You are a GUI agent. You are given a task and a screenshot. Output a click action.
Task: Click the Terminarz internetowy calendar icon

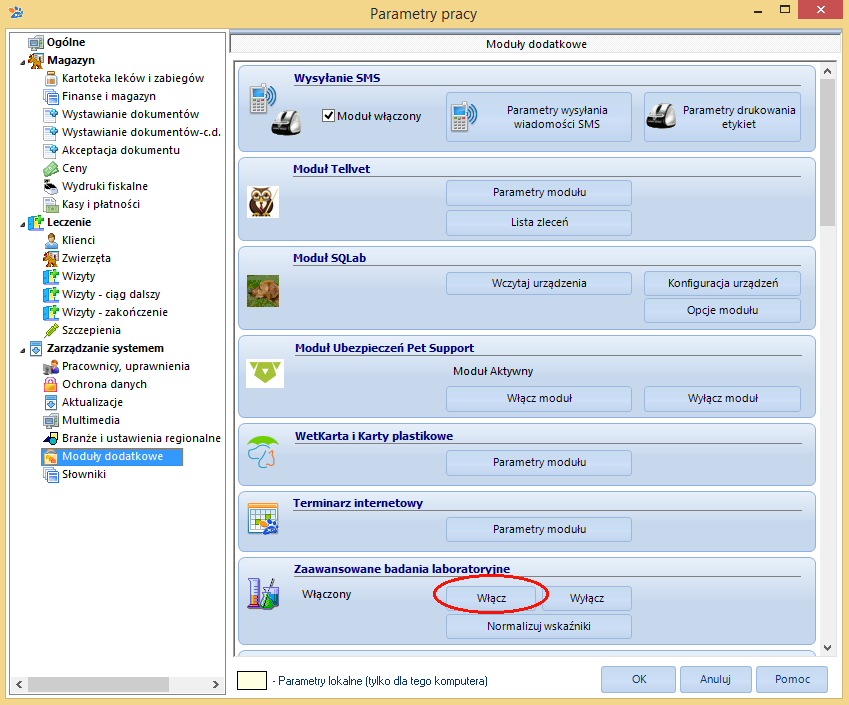click(x=263, y=519)
